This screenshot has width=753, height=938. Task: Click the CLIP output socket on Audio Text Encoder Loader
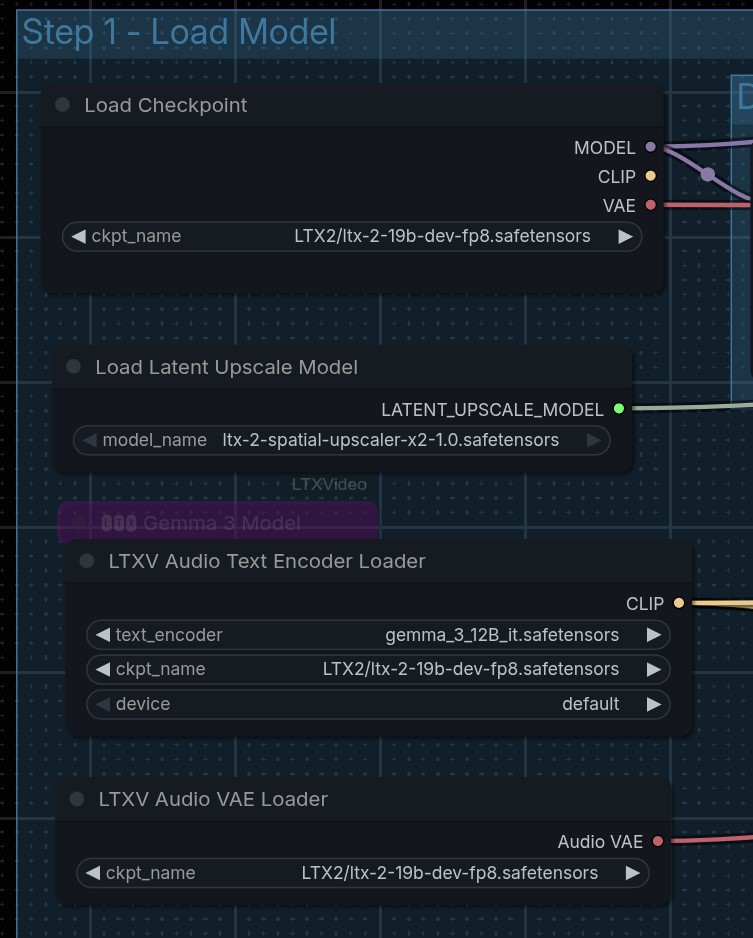[679, 603]
